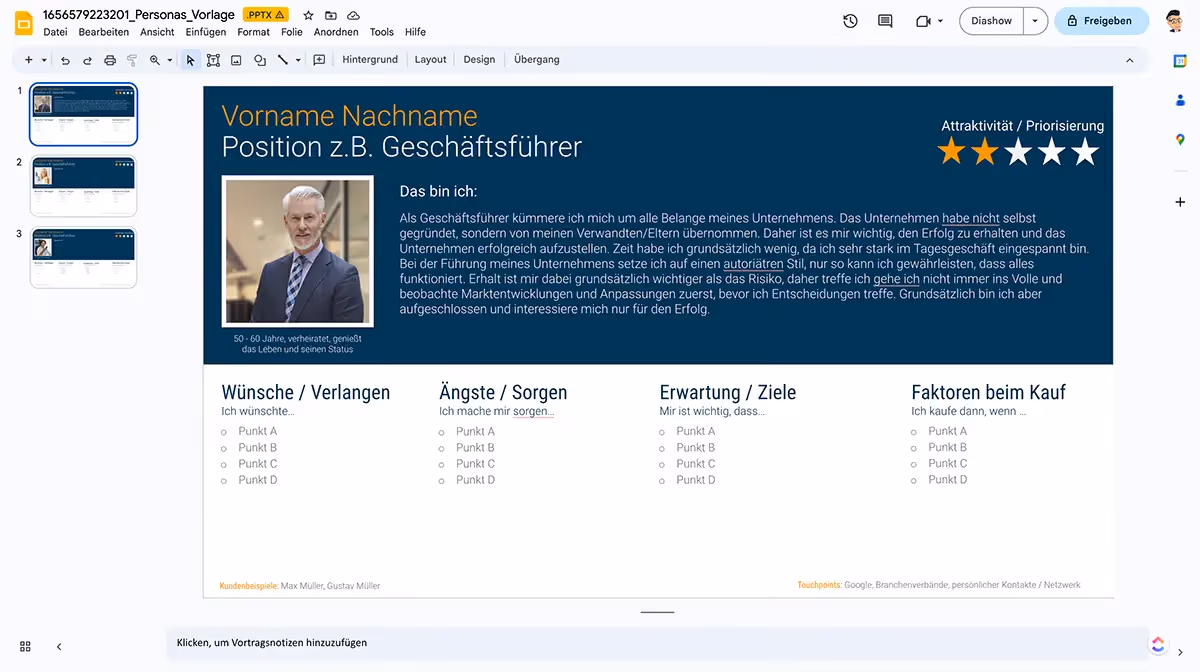1200x672 pixels.
Task: Open the Formen tool to insert a shape
Action: (x=258, y=60)
